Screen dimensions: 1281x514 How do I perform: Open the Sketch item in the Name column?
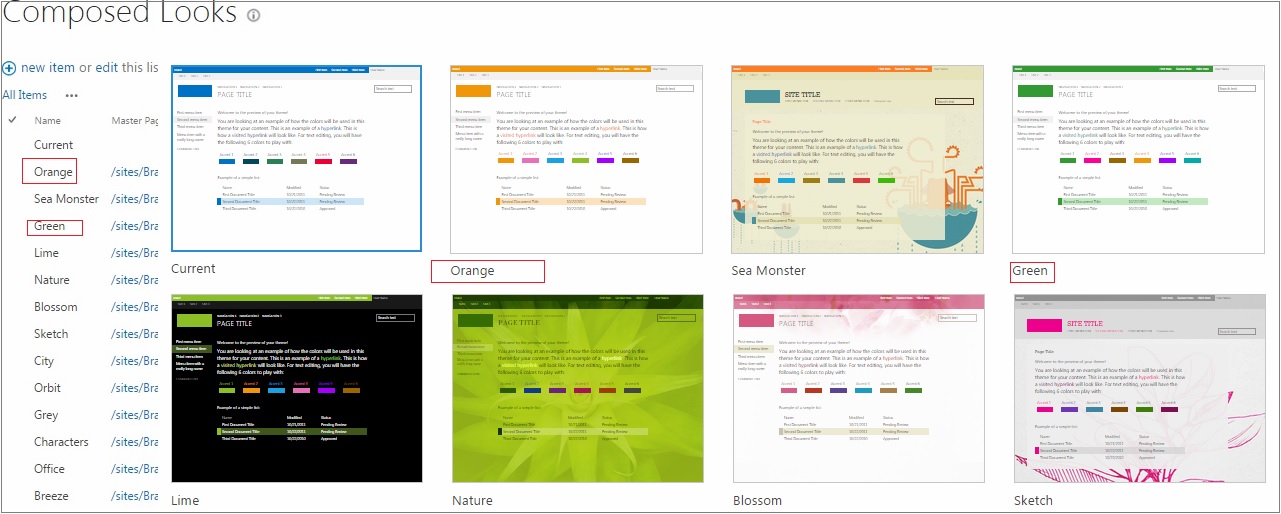click(51, 334)
